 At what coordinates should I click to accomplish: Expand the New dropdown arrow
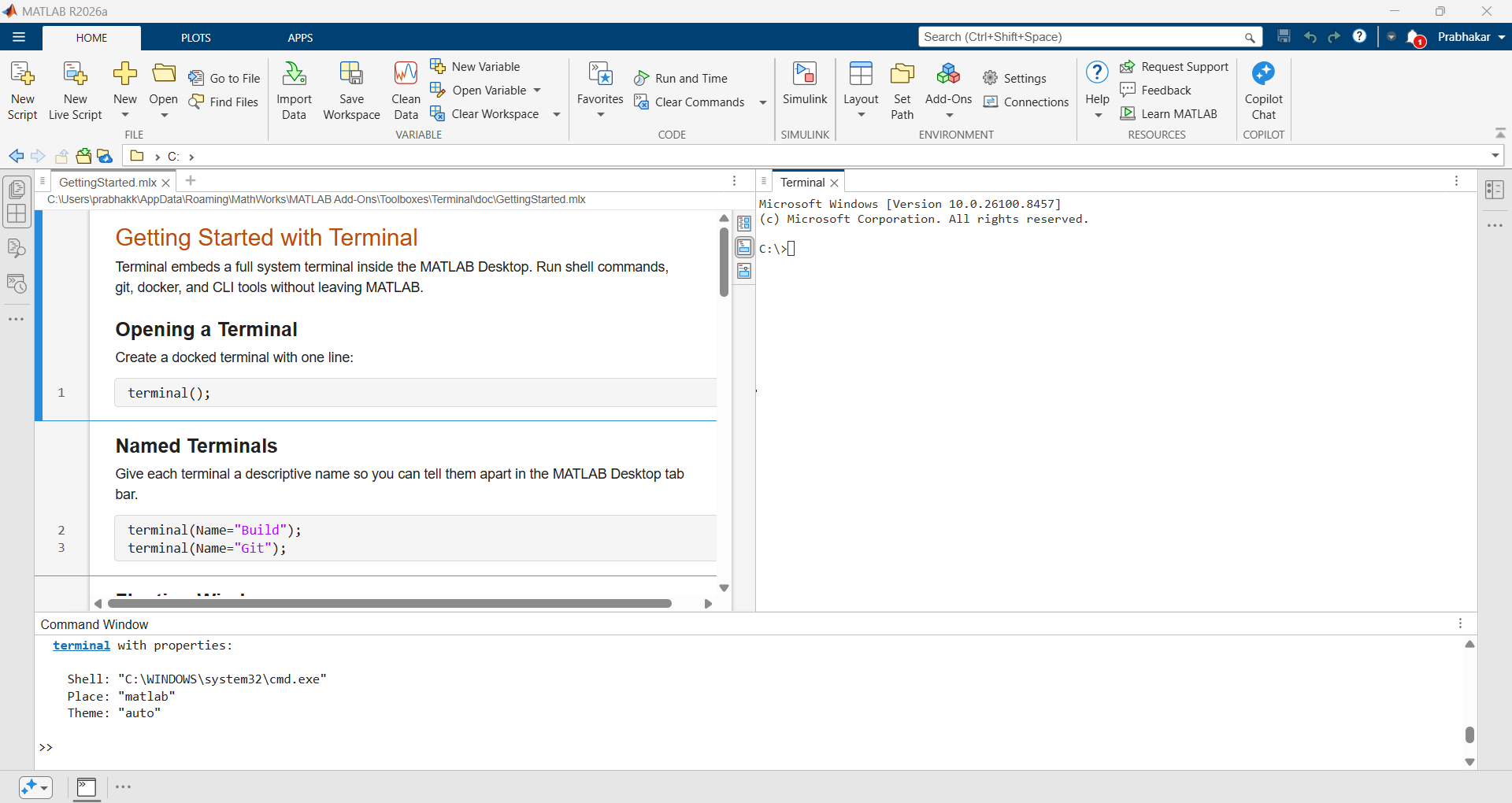pyautogui.click(x=124, y=115)
